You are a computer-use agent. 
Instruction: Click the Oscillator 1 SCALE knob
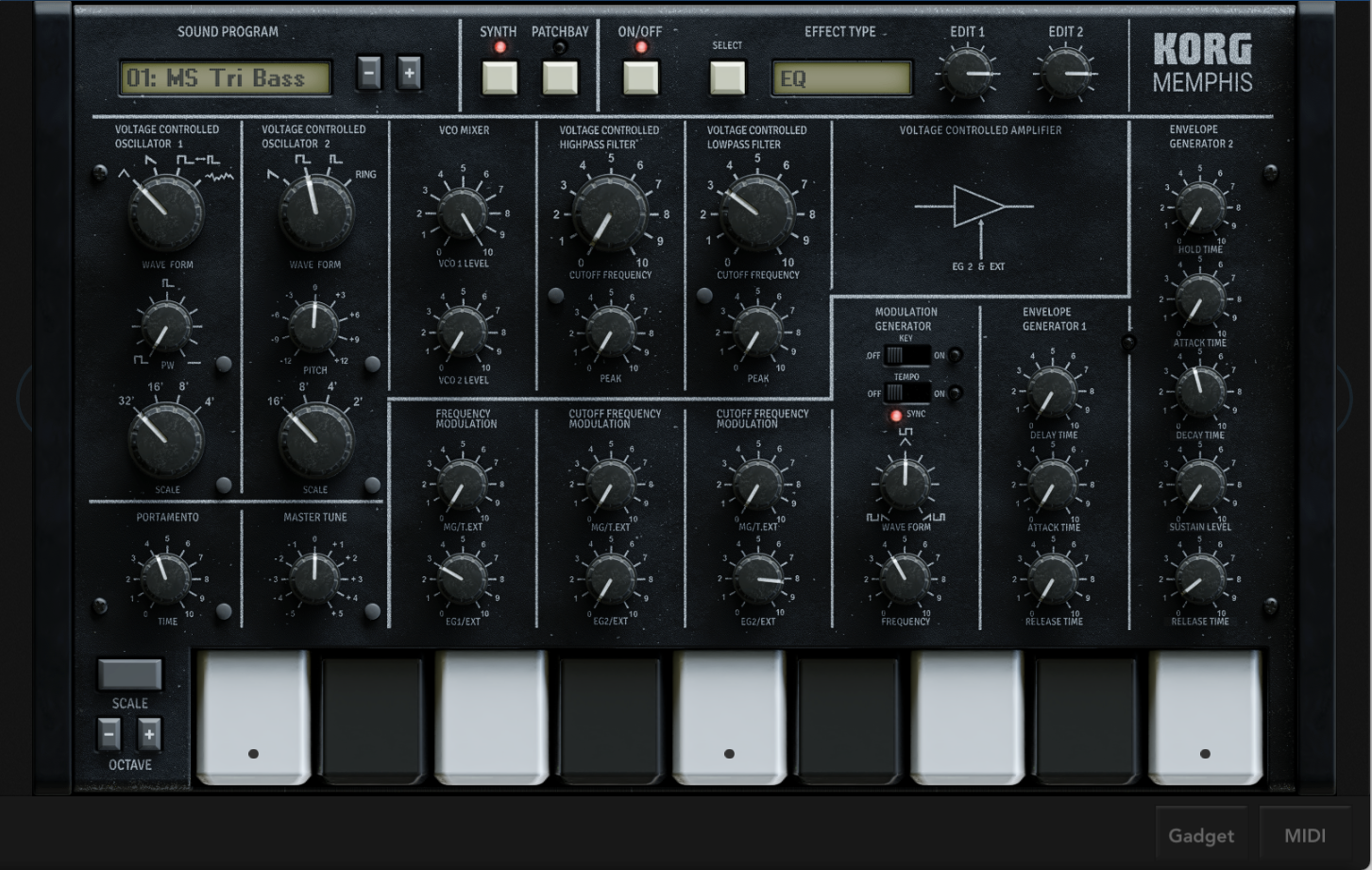coord(166,439)
